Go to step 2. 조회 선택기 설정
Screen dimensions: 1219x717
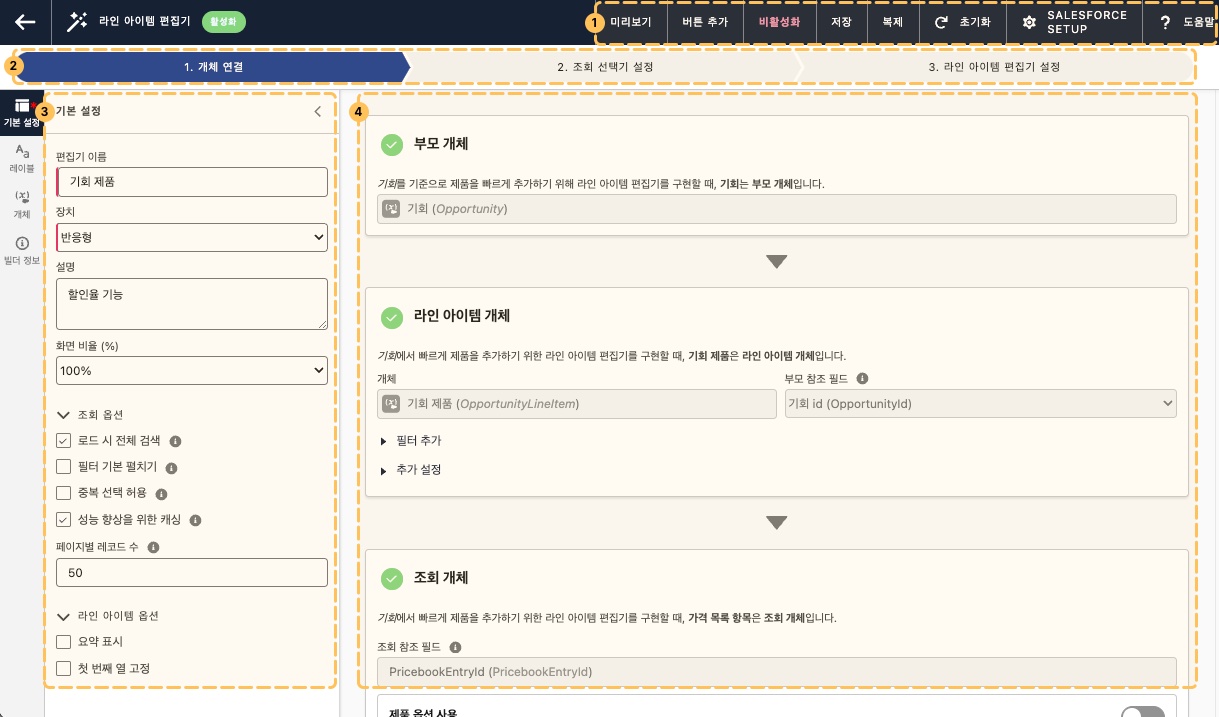(x=605, y=67)
